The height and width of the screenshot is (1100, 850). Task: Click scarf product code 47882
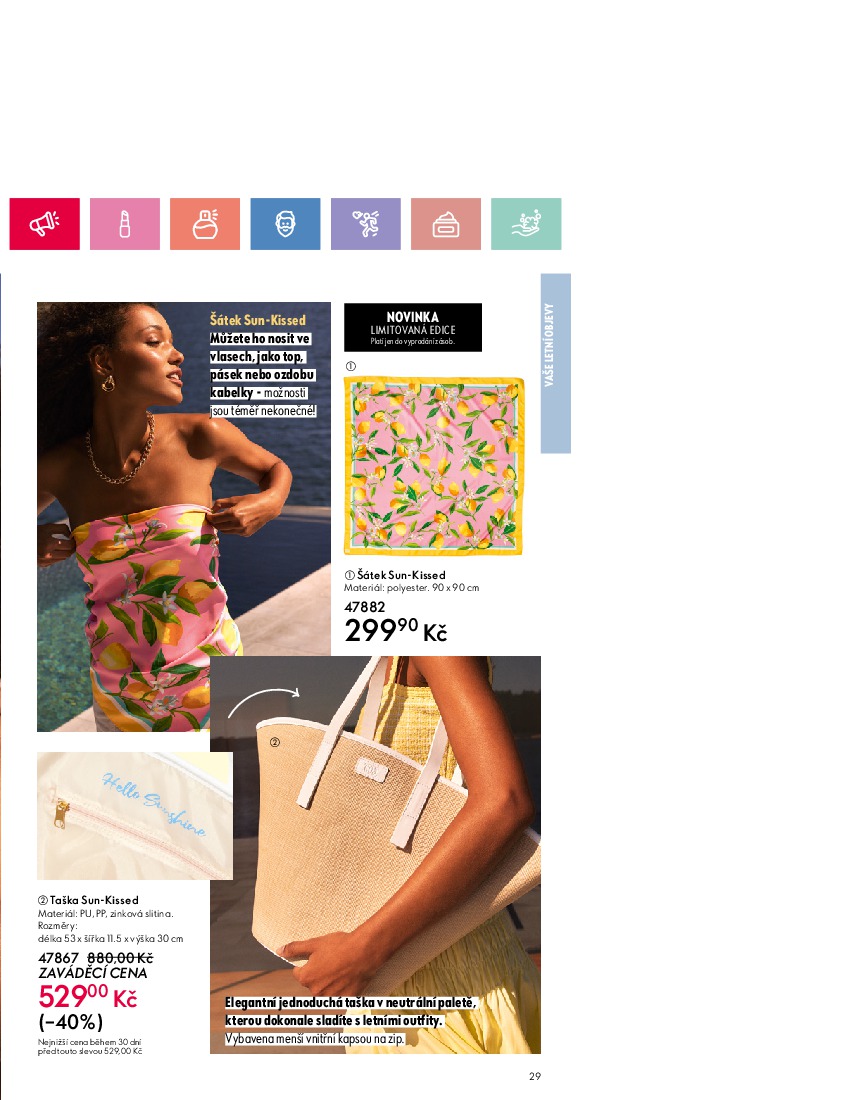pyautogui.click(x=364, y=607)
